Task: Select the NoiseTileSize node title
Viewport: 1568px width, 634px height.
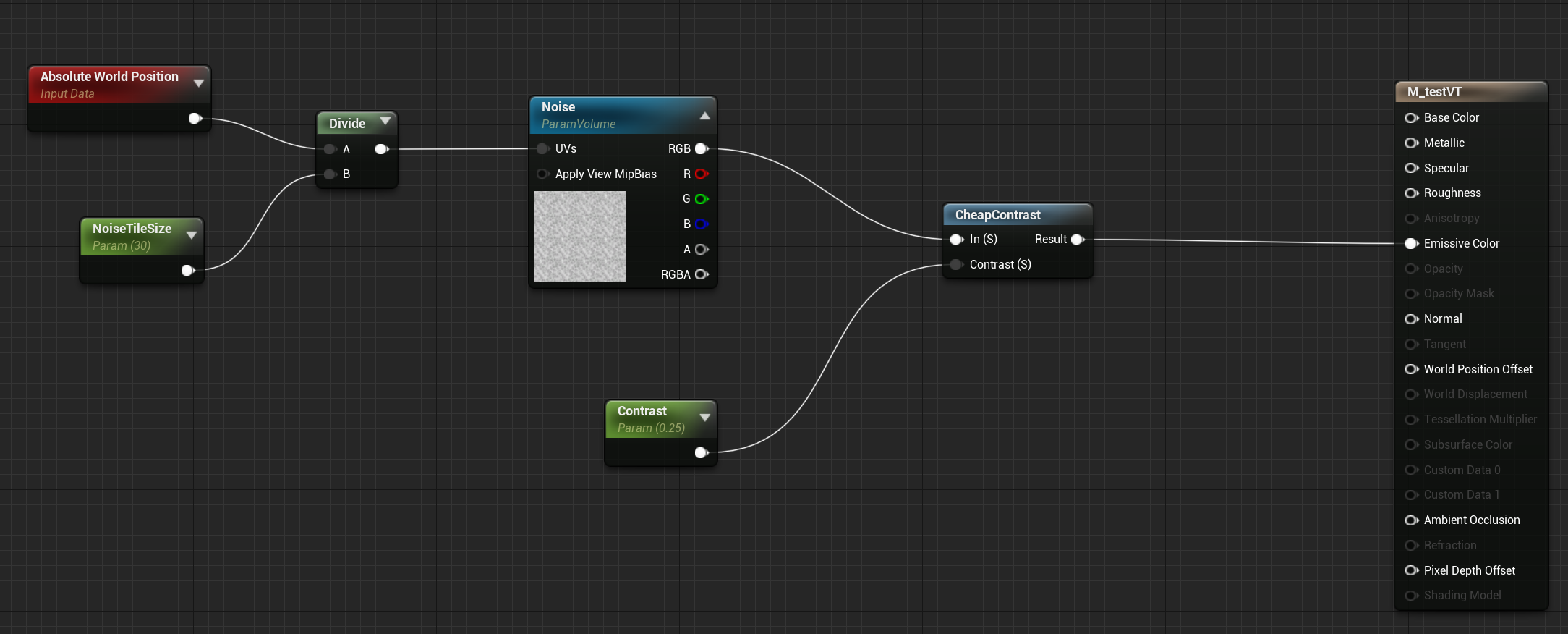Action: click(132, 228)
